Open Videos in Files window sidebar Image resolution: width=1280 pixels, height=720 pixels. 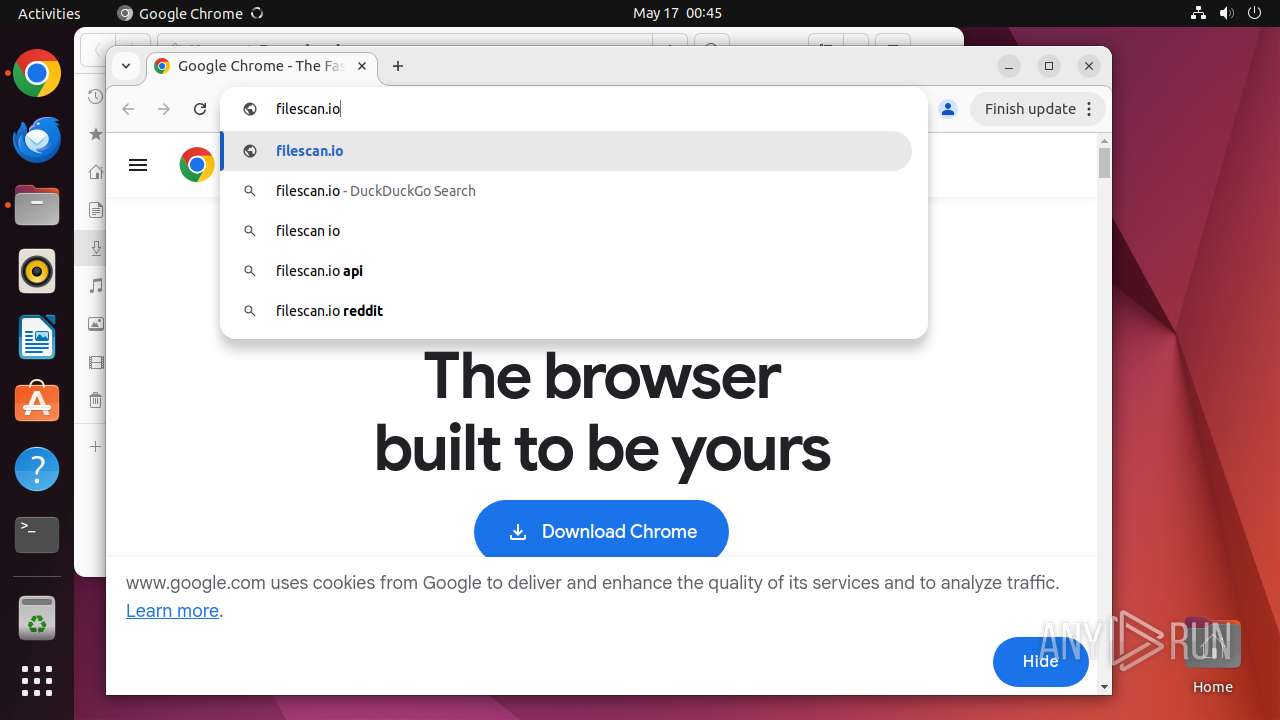coord(95,362)
